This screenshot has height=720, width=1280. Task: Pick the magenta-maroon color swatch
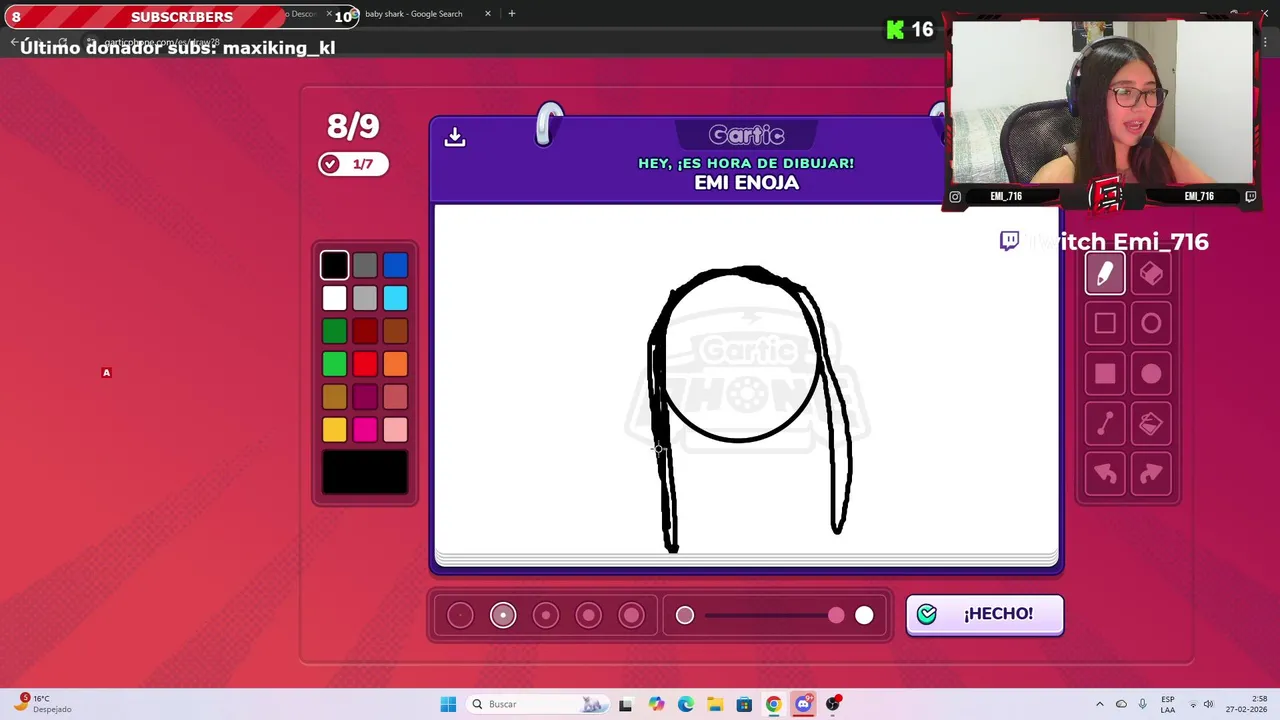(x=365, y=397)
